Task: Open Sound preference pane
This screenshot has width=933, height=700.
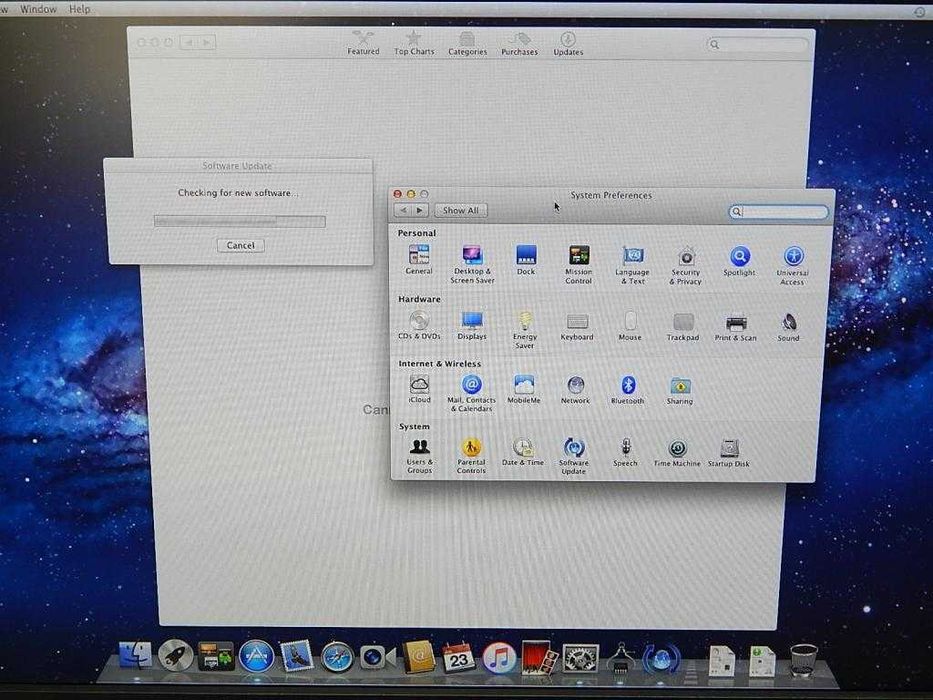Action: pyautogui.click(x=788, y=327)
